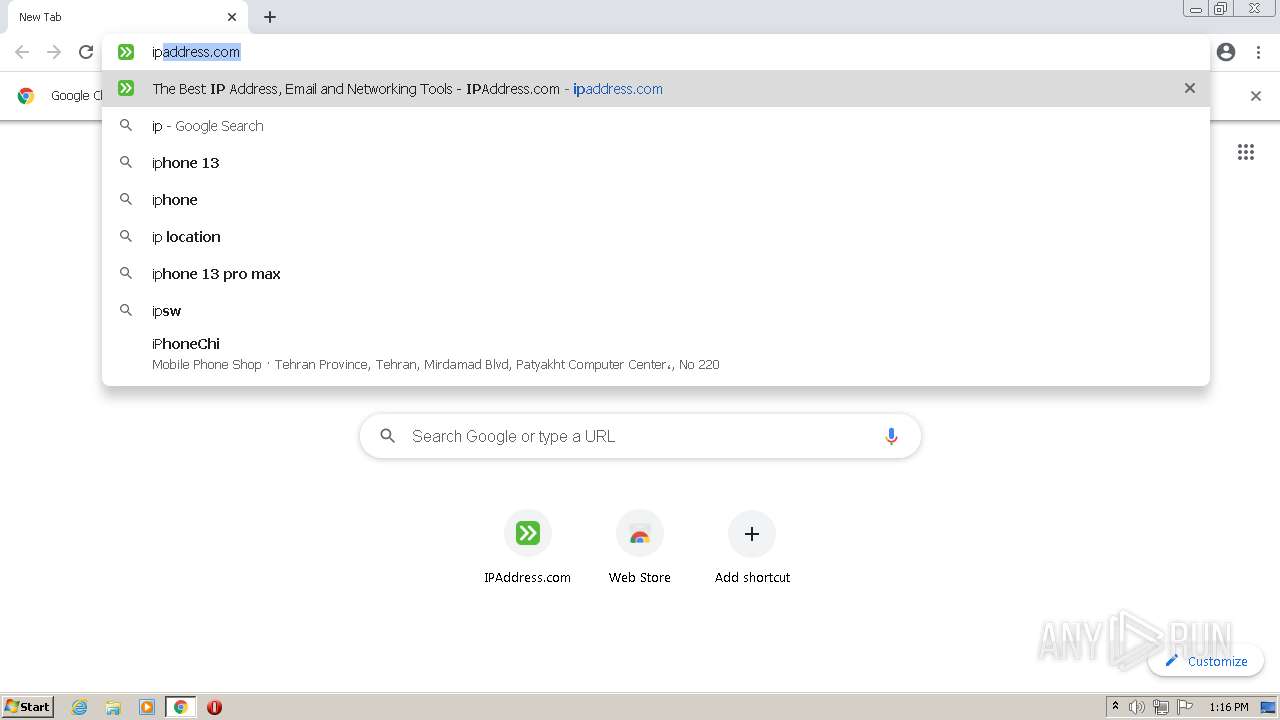
Task: Select the 'iphone 13 pro max' suggestion
Action: [x=656, y=274]
